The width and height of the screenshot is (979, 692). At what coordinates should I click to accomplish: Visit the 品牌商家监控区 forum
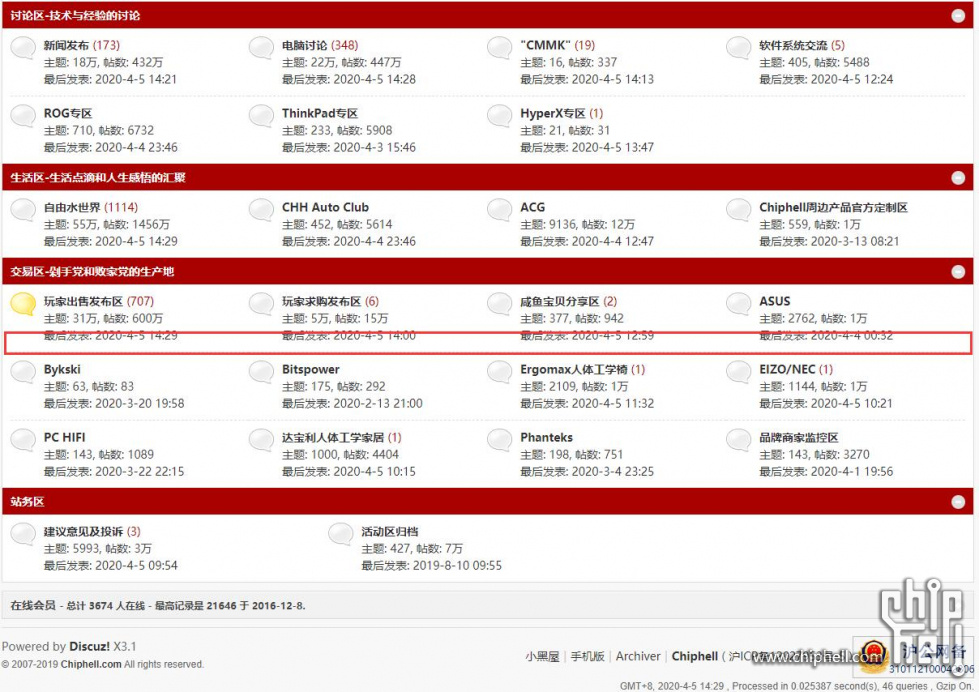799,438
